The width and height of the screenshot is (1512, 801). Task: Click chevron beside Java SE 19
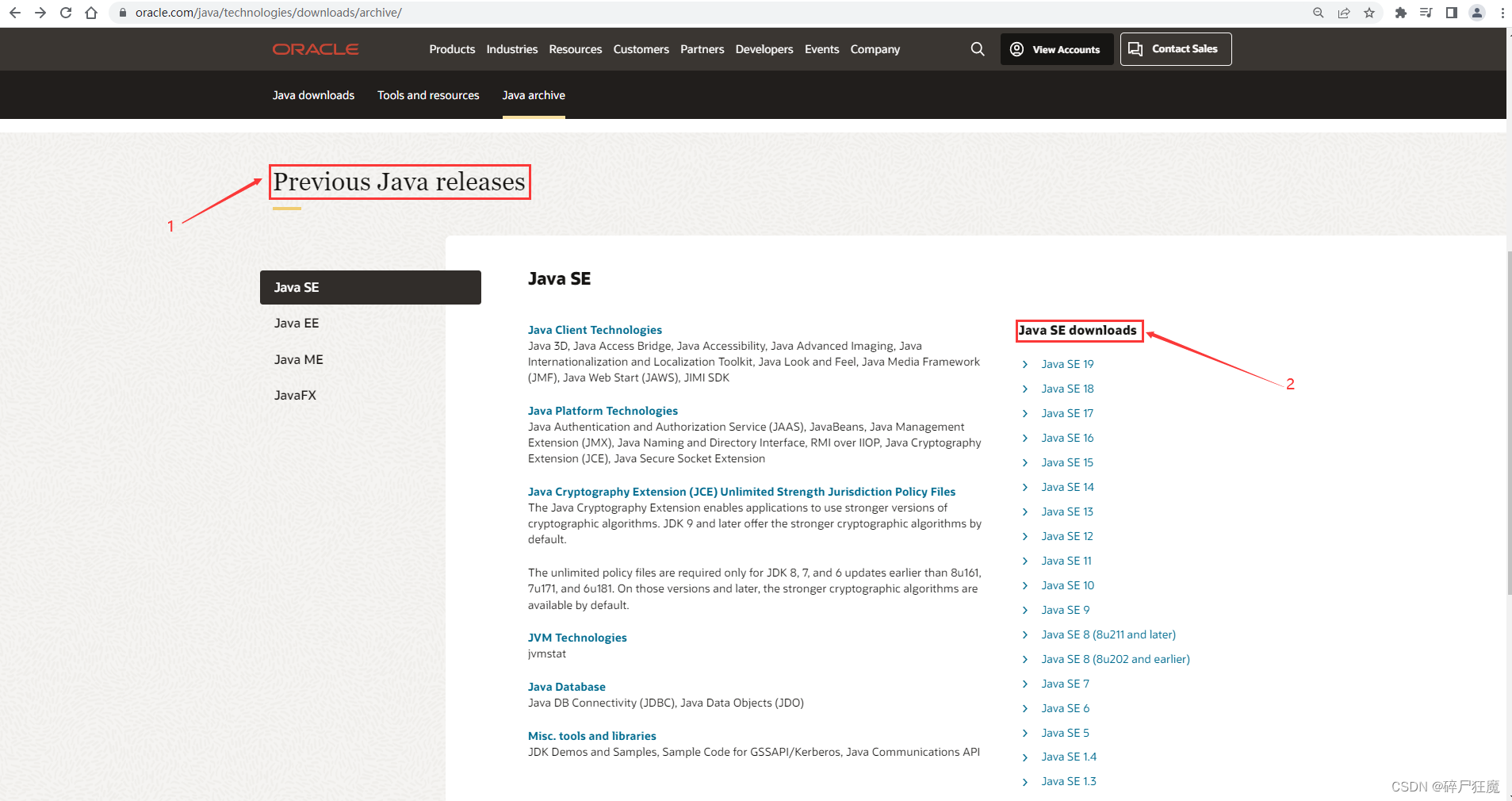tap(1024, 364)
